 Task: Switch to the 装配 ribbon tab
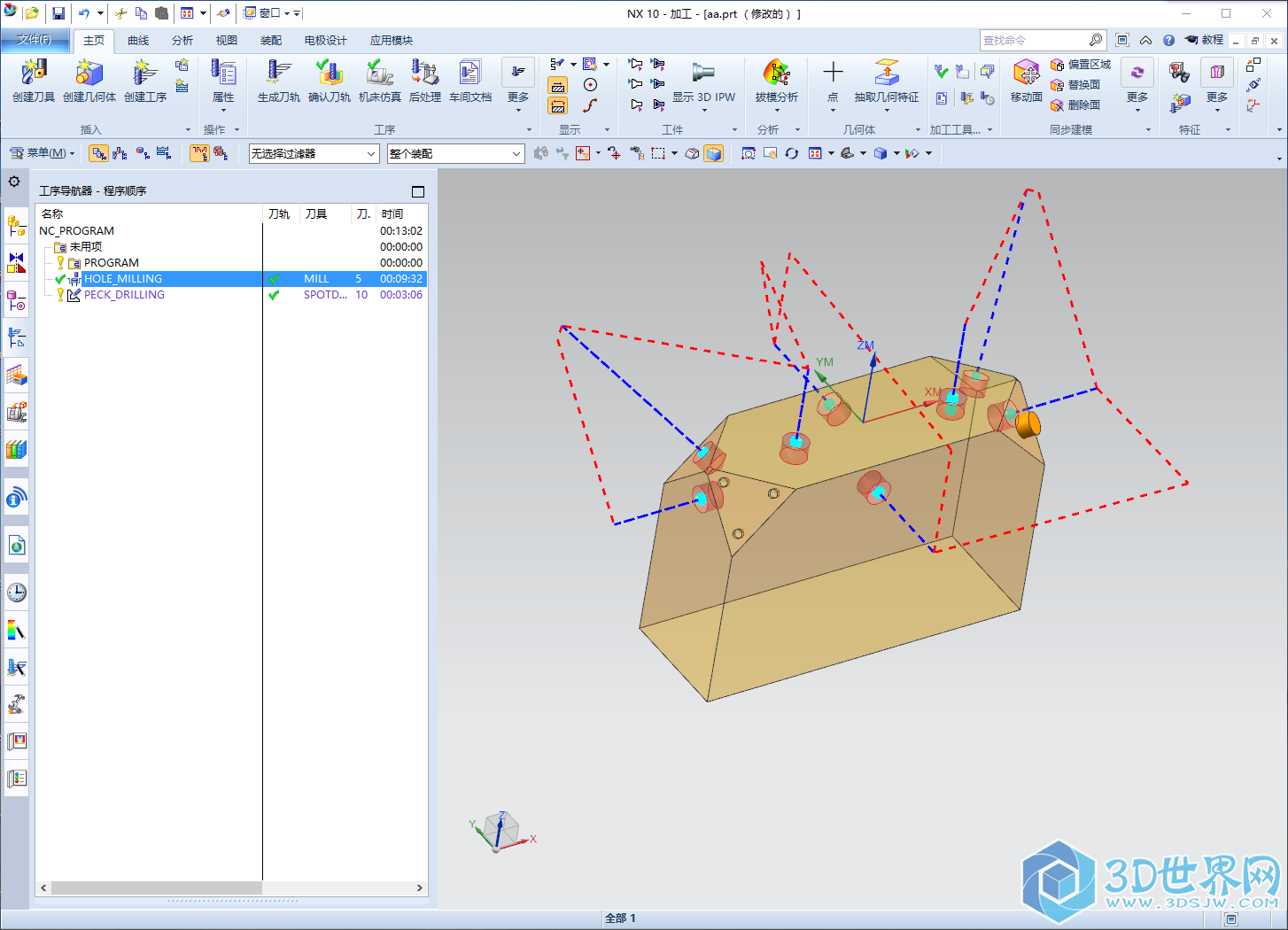coord(271,41)
